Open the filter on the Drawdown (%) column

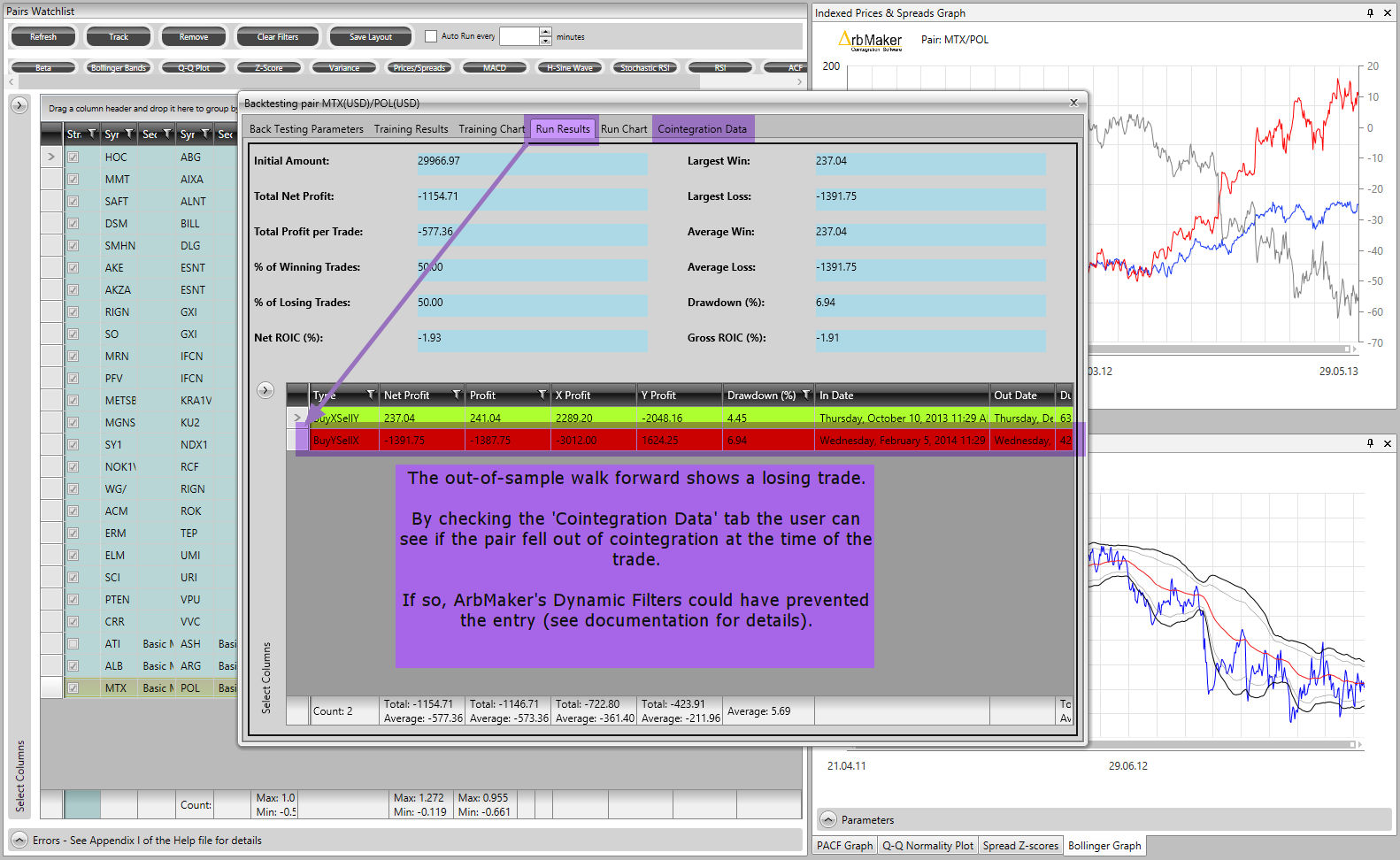(x=806, y=395)
